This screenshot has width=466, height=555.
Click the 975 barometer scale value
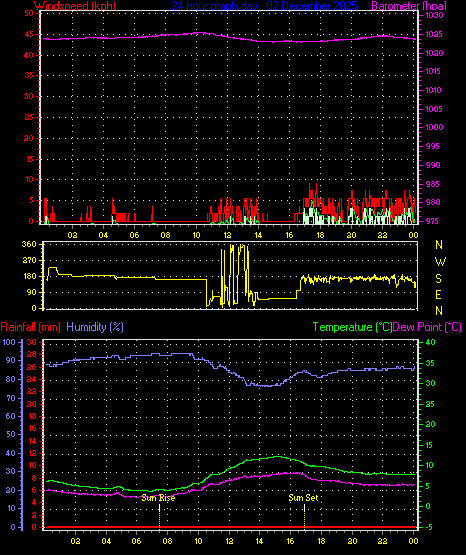432,221
